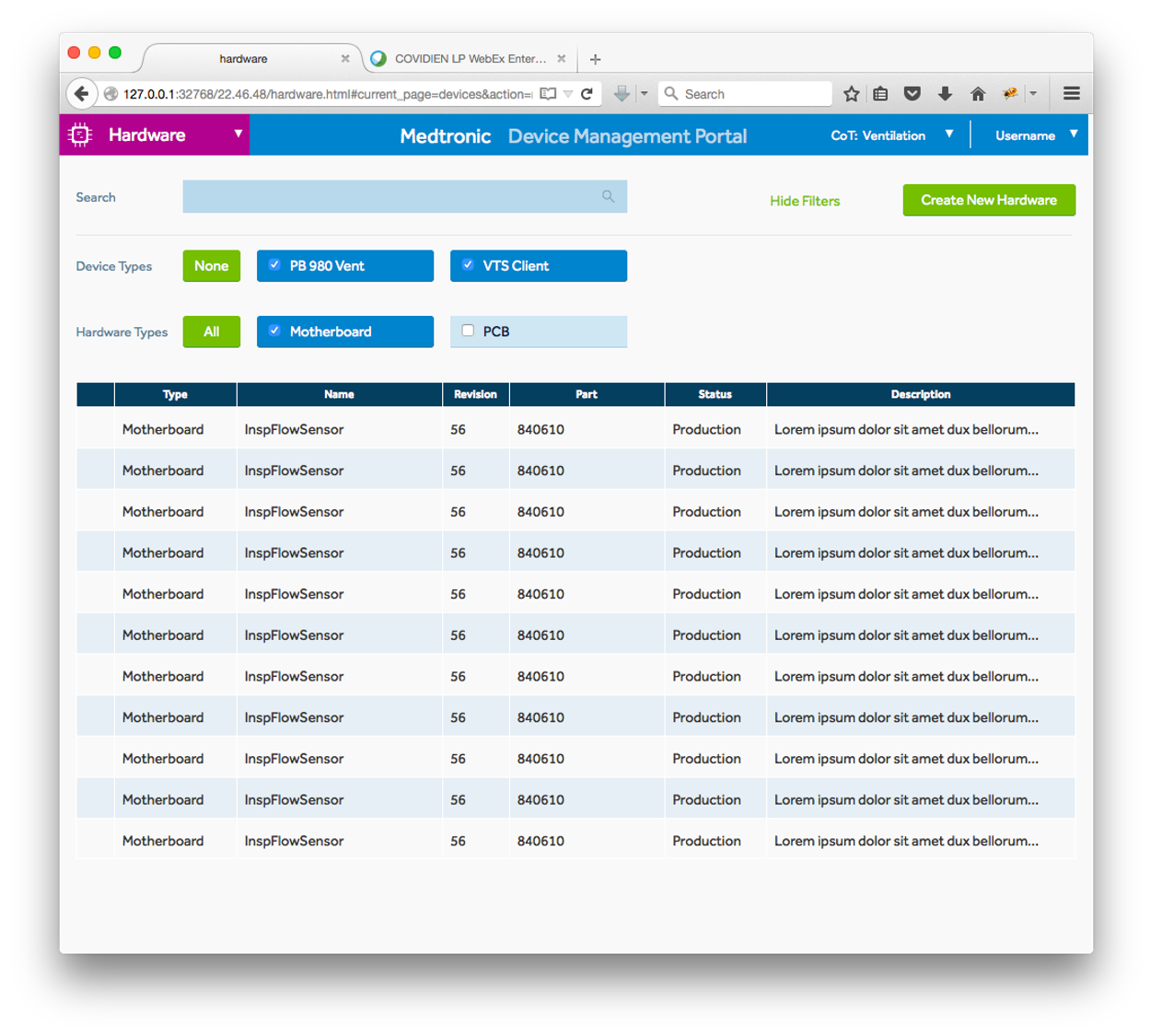The width and height of the screenshot is (1151, 1036).
Task: Sort table by Description column header
Action: click(921, 394)
